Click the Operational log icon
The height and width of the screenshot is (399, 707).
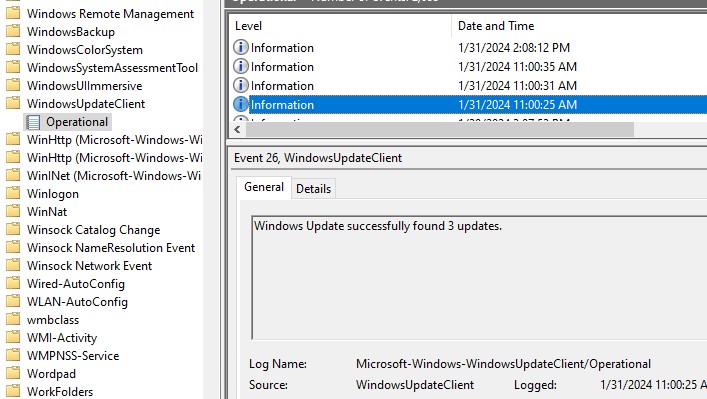point(33,122)
